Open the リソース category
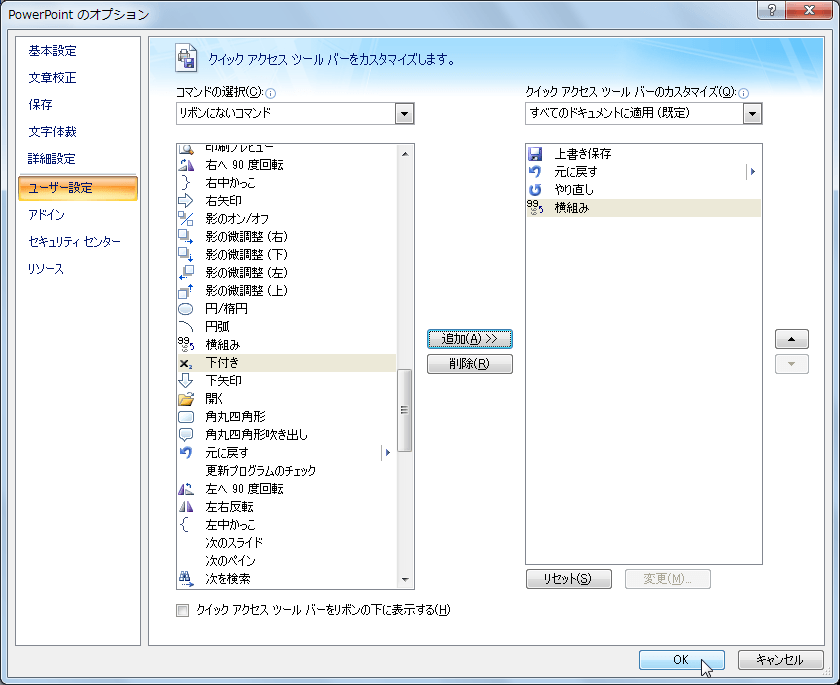Viewport: 840px width, 685px height. [46, 269]
